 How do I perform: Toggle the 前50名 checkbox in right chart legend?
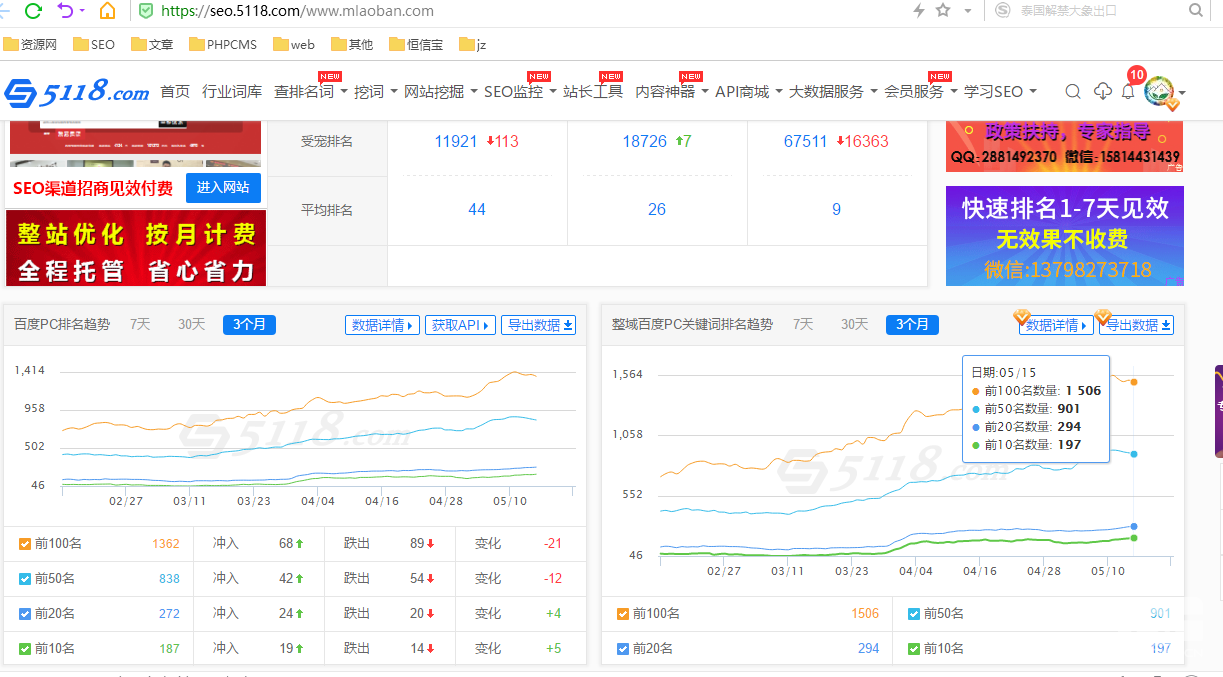click(914, 614)
